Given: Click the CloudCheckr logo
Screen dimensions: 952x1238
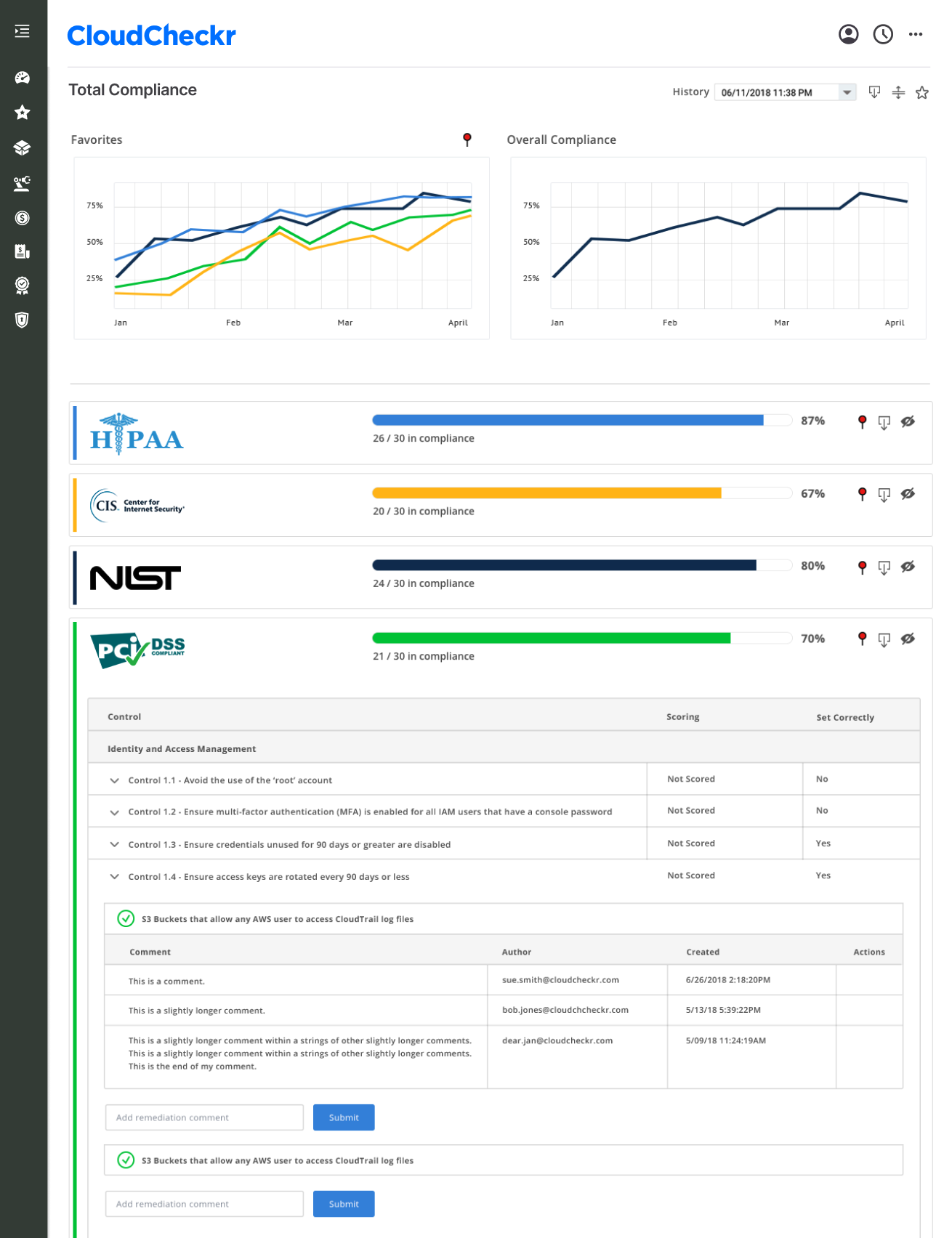Looking at the screenshot, I should [151, 35].
